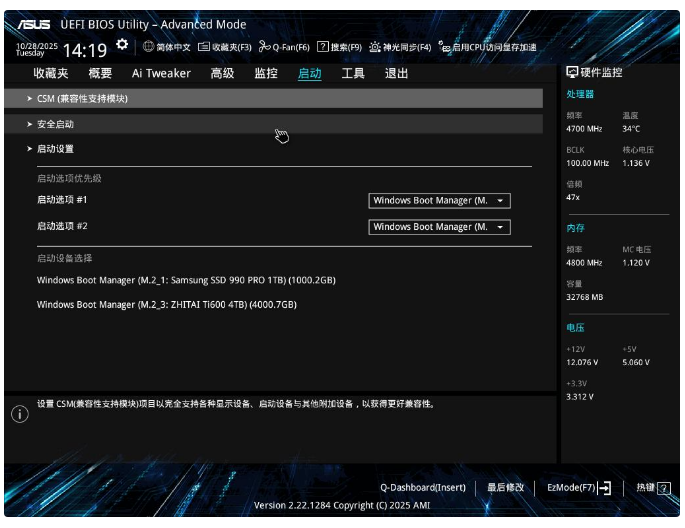View 最后修改 last modified changes
Screen dimensions: 685x528
point(505,488)
